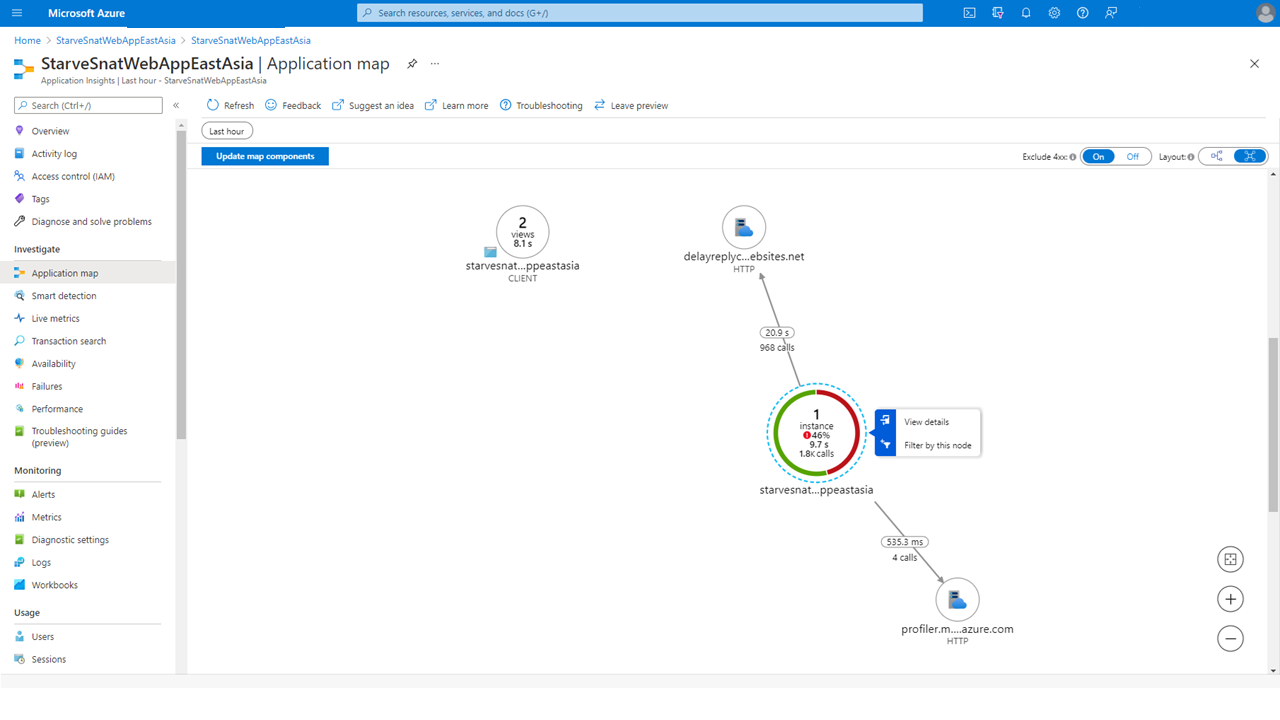Open the notifications bell icon

[1026, 13]
